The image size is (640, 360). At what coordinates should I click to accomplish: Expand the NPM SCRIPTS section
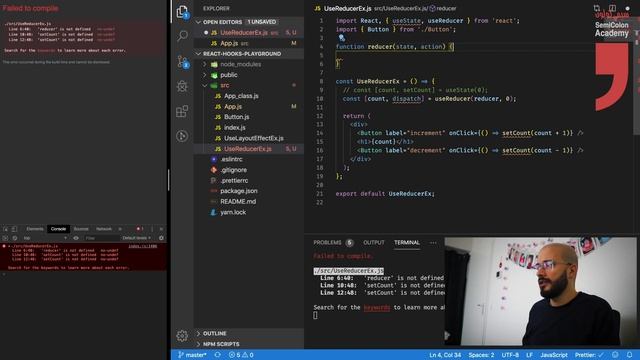tap(249, 344)
